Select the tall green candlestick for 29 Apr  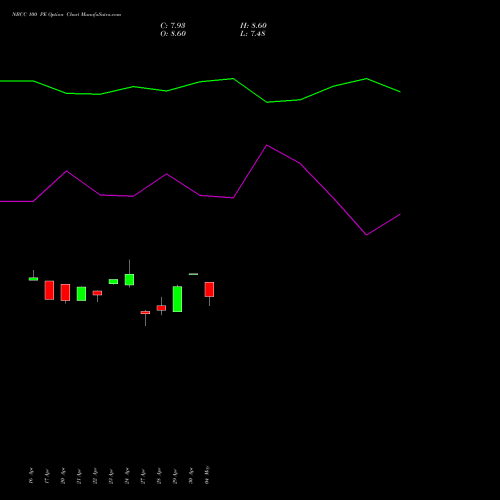coord(177,299)
